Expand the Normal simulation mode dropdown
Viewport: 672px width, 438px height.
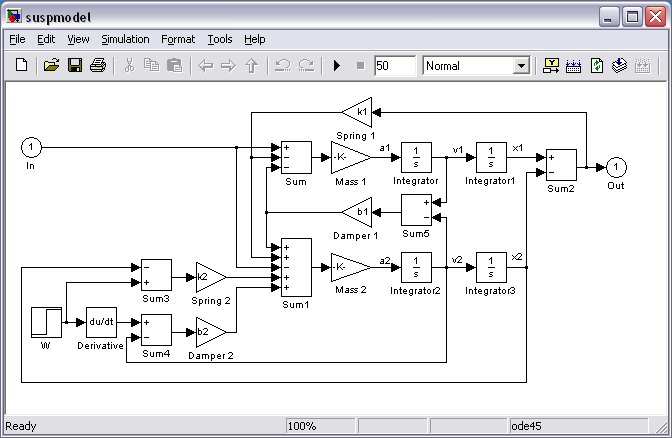click(520, 66)
